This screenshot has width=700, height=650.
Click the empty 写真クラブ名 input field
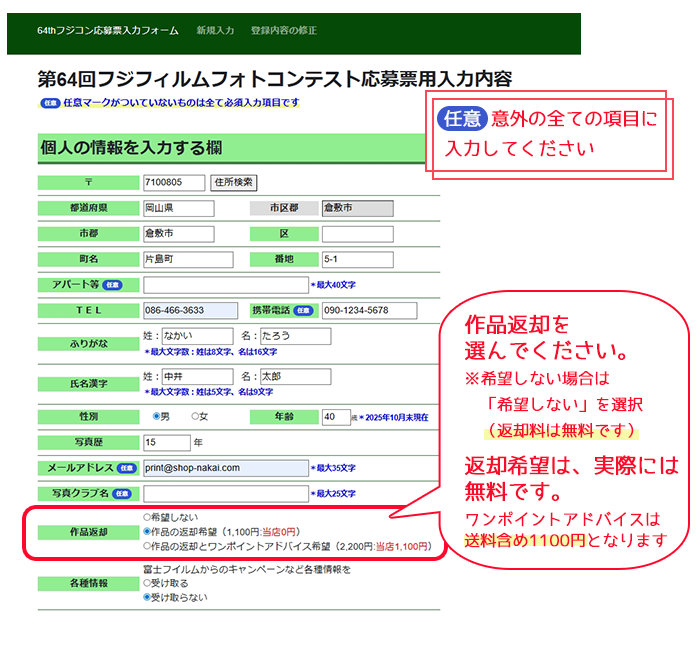click(226, 494)
